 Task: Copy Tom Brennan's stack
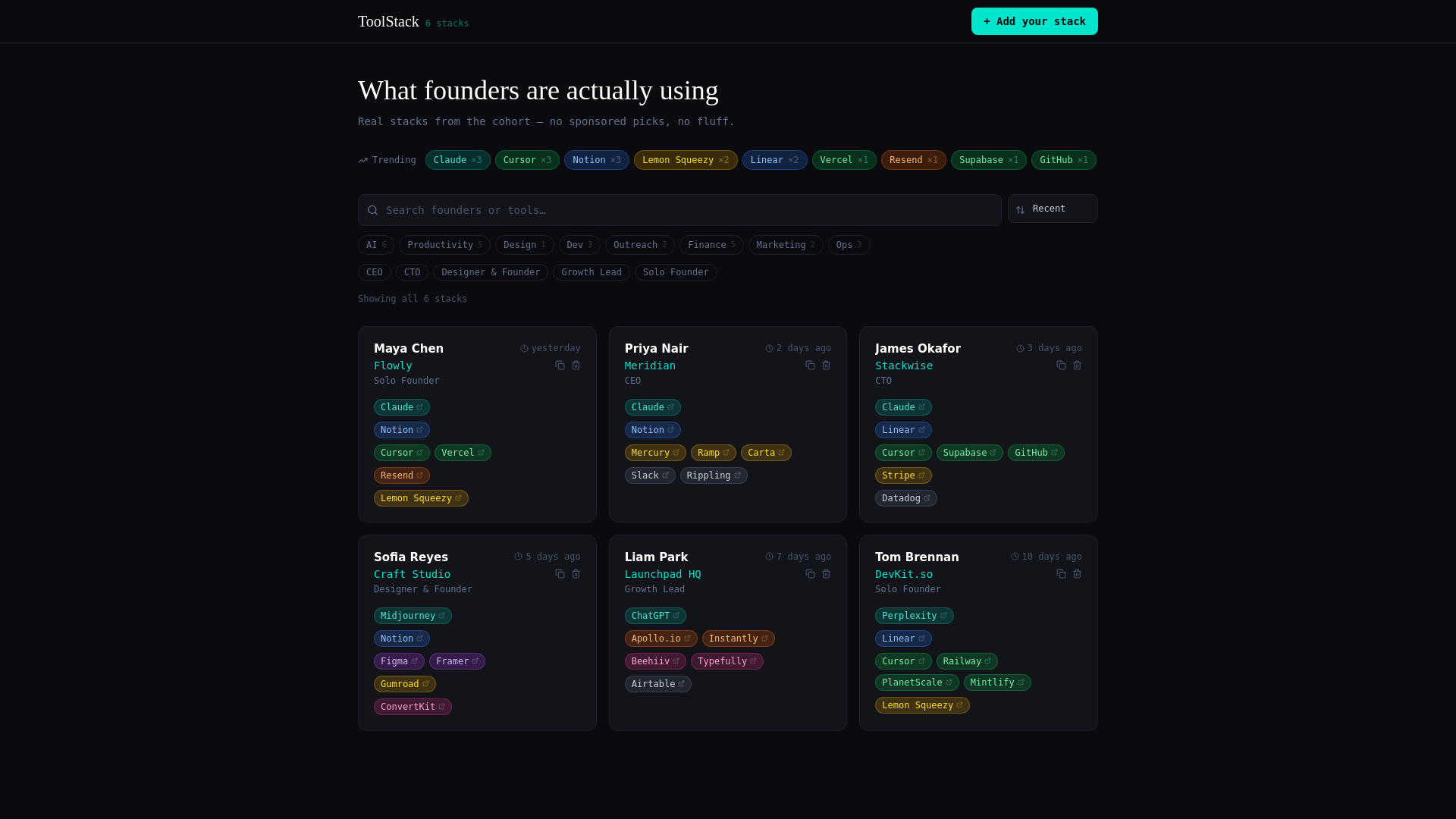1061,574
